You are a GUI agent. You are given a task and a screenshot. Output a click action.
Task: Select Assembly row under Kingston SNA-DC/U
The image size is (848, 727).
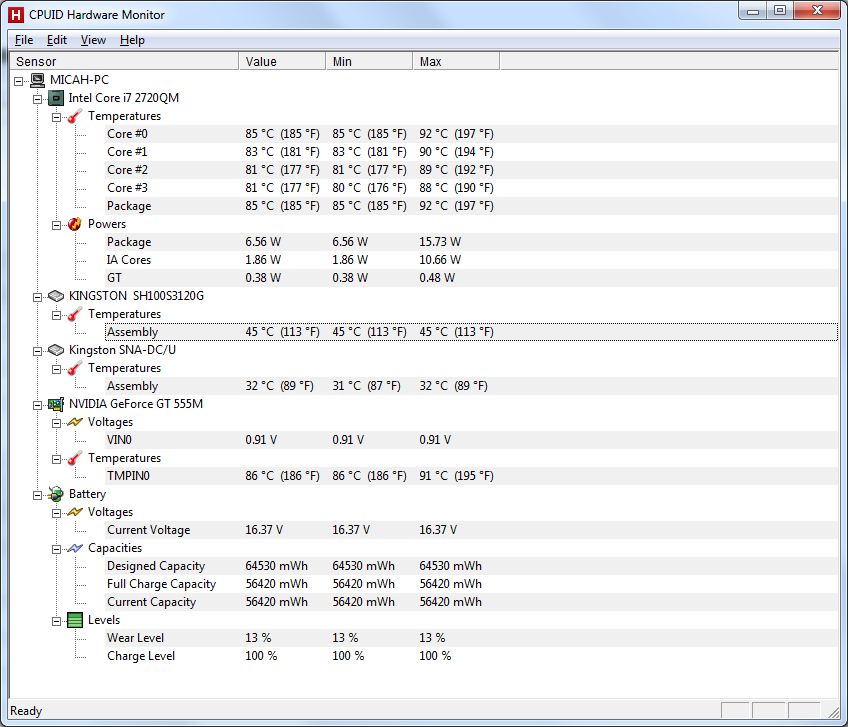coord(471,386)
